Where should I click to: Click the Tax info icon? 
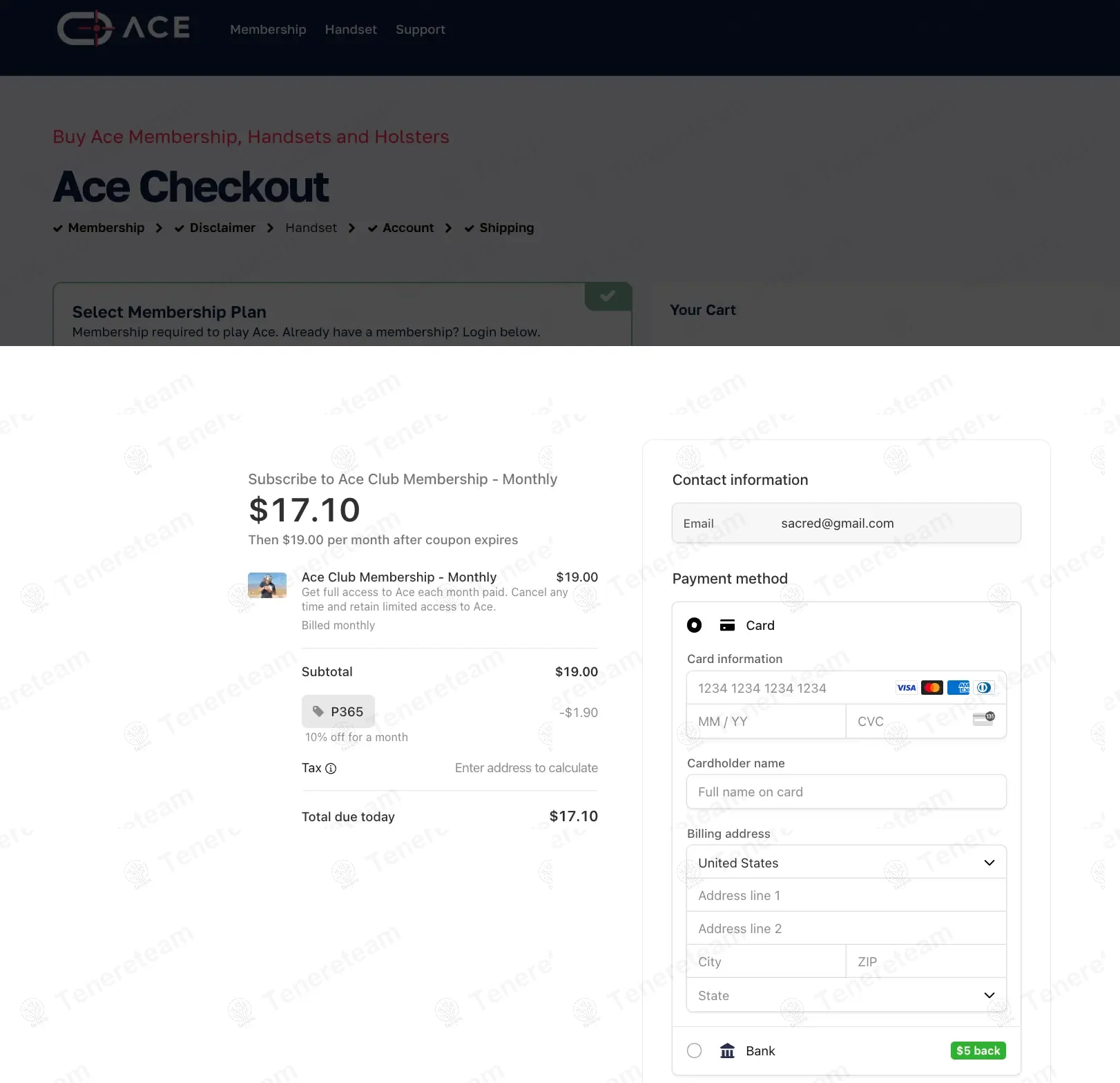coord(331,769)
